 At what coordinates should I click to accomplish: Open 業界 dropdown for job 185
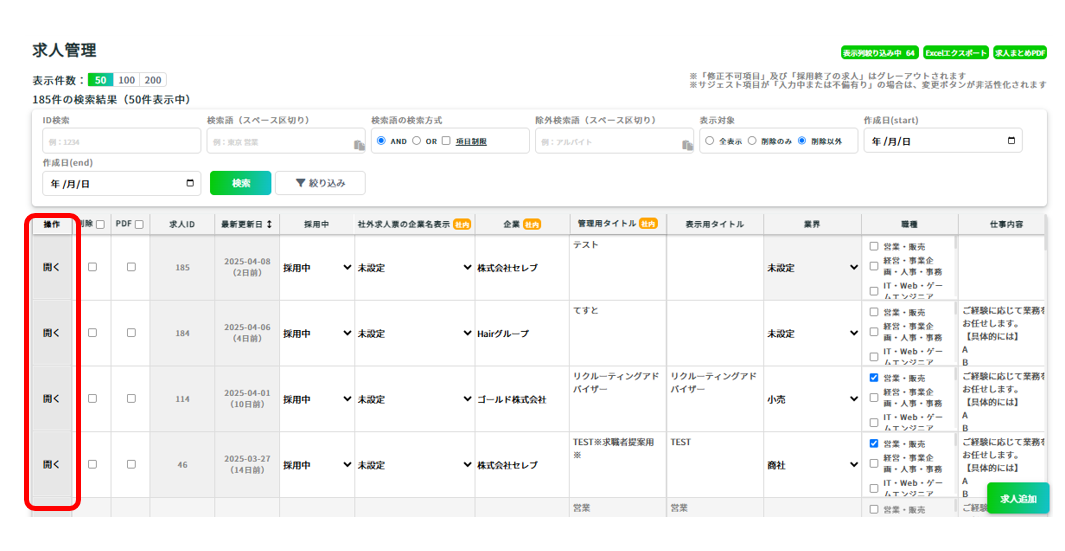812,268
